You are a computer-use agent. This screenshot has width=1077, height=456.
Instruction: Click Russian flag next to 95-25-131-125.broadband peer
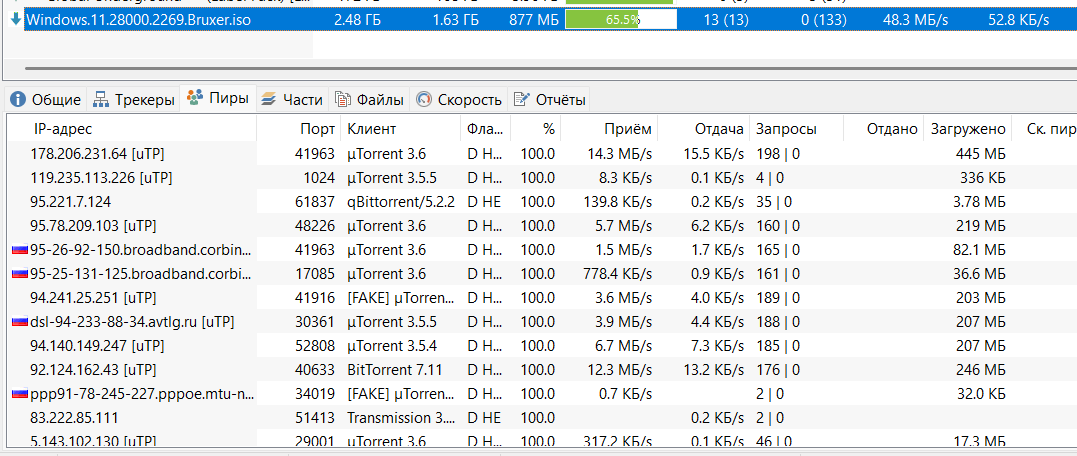[20, 274]
